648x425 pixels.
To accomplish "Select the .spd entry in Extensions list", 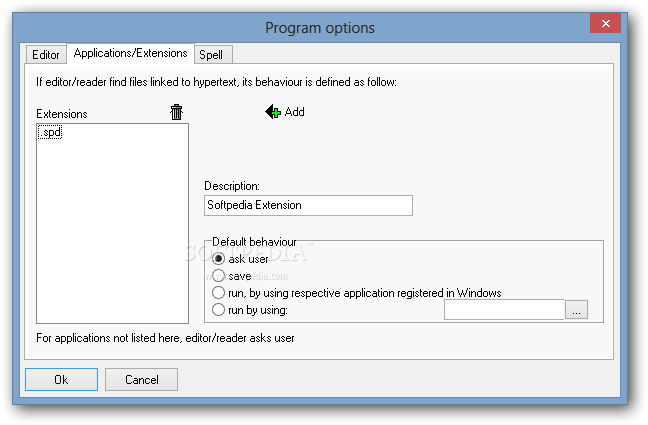I will click(50, 132).
